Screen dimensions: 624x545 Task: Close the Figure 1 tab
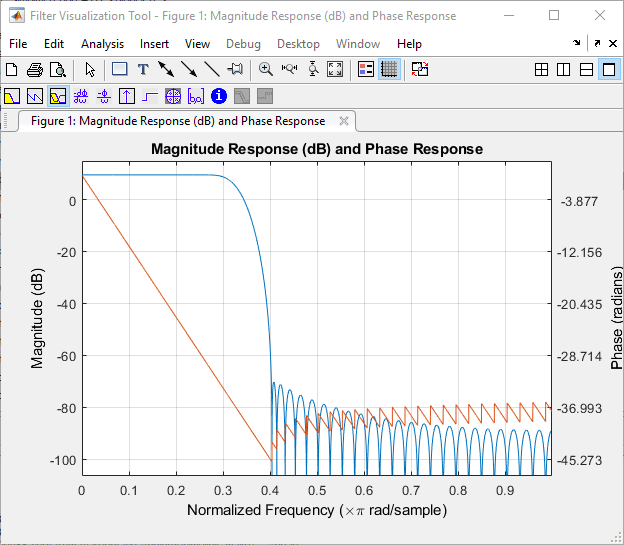pyautogui.click(x=344, y=121)
